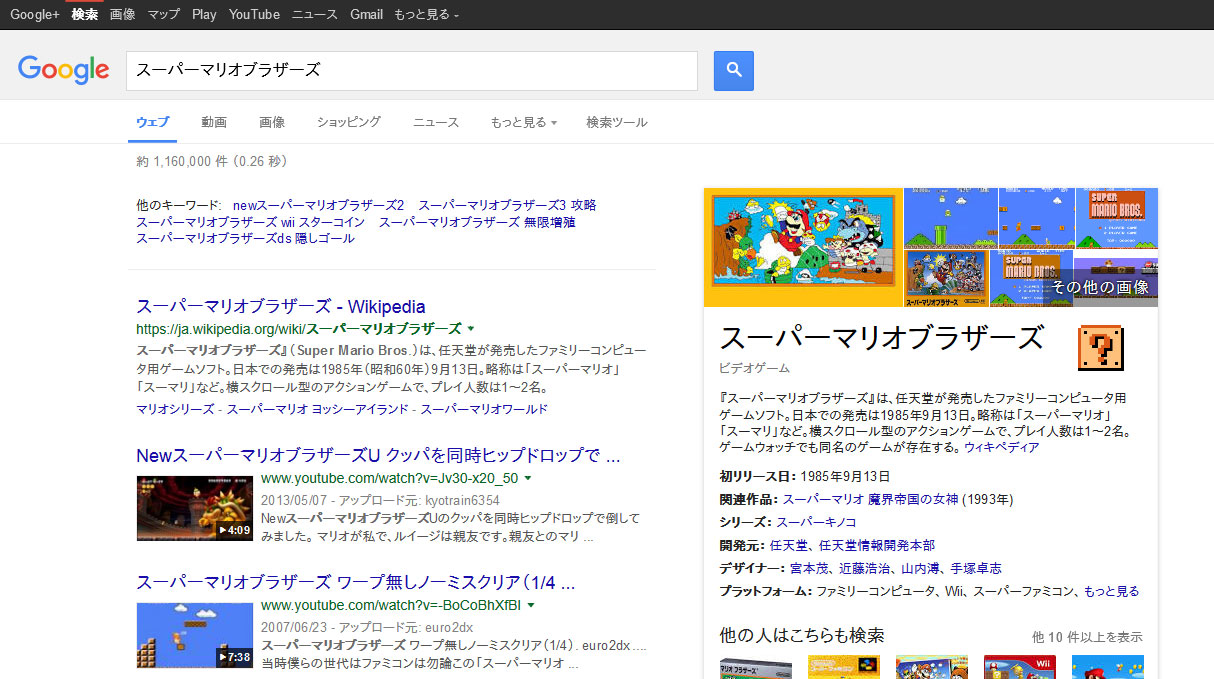1214x679 pixels.
Task: Expand もっと見る dropdown under search tabs
Action: click(x=523, y=122)
